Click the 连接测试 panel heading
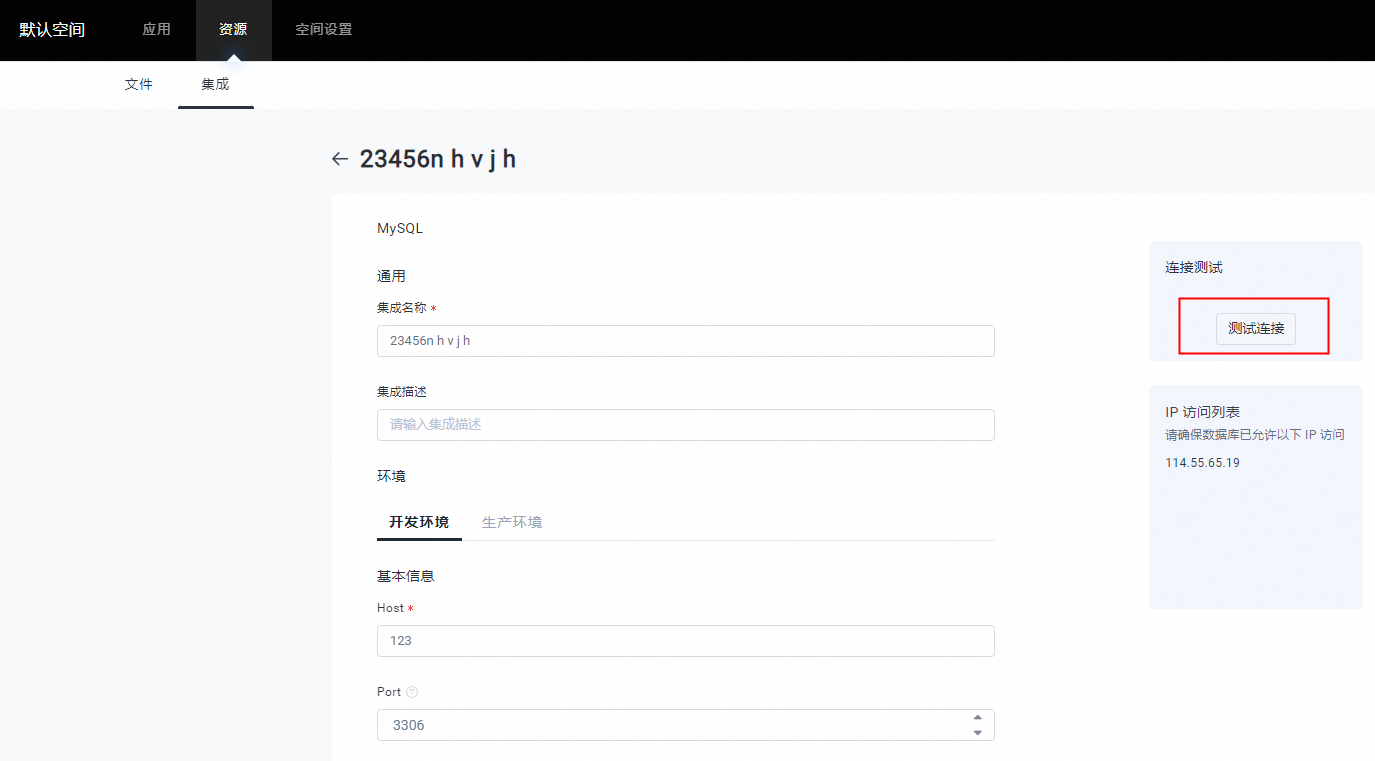This screenshot has height=761, width=1375. coord(1194,267)
